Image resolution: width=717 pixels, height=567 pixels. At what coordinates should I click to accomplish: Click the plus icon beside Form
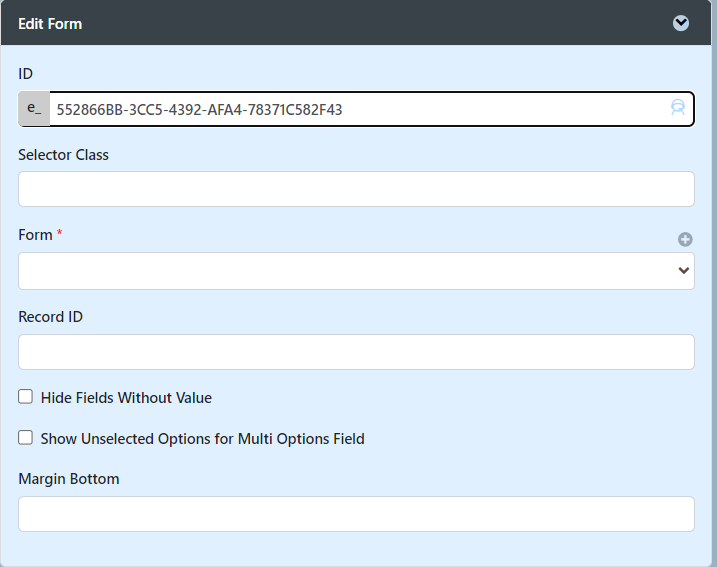(685, 239)
